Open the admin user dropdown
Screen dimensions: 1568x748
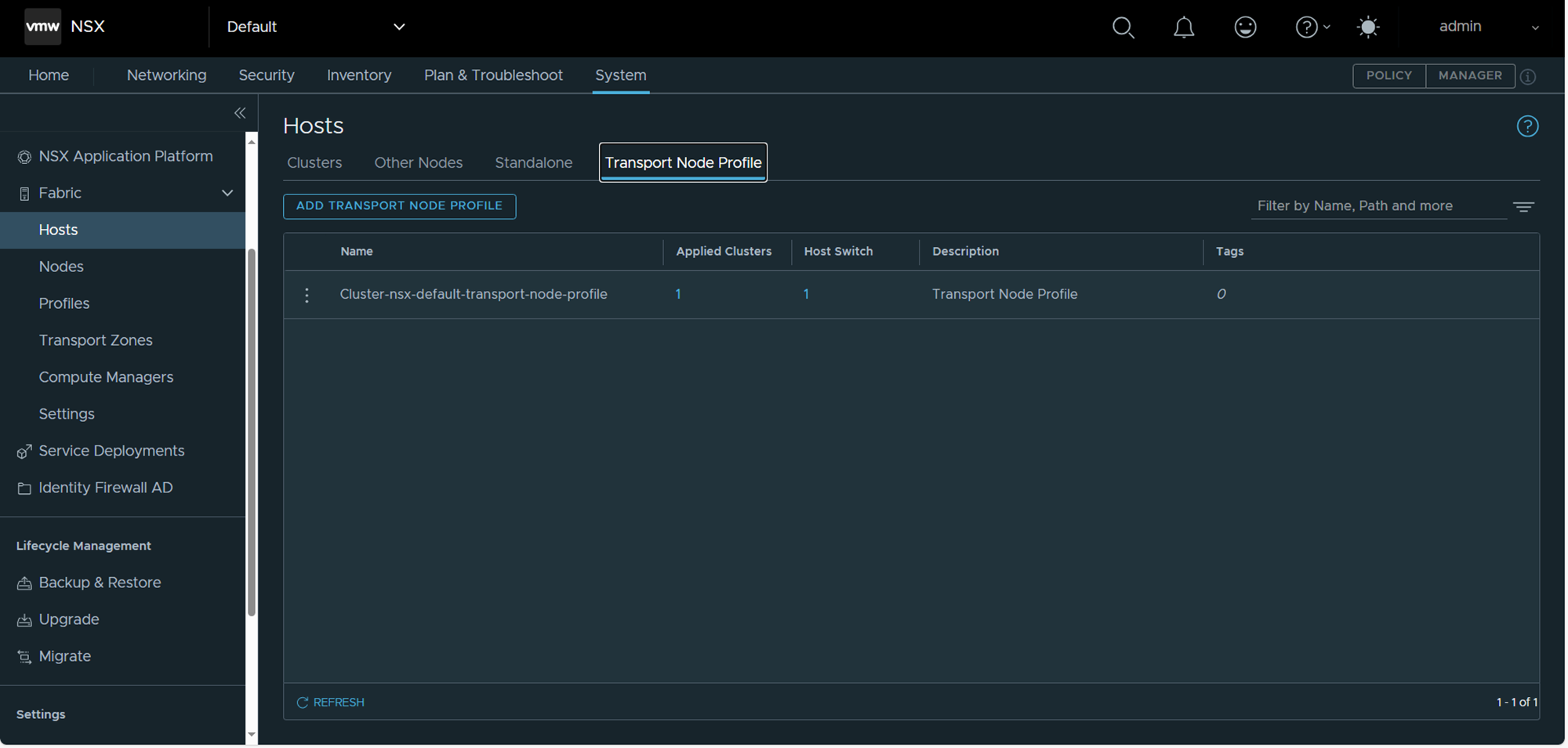[1488, 27]
